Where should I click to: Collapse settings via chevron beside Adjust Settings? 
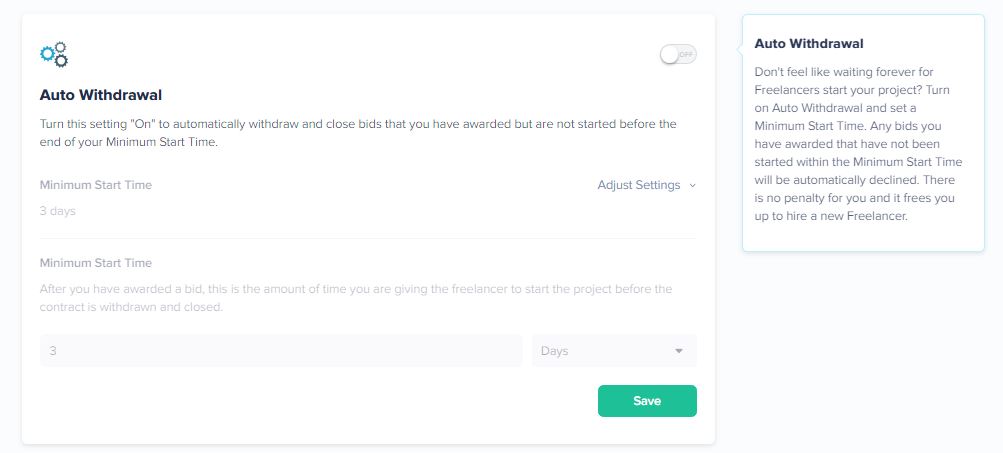click(692, 186)
